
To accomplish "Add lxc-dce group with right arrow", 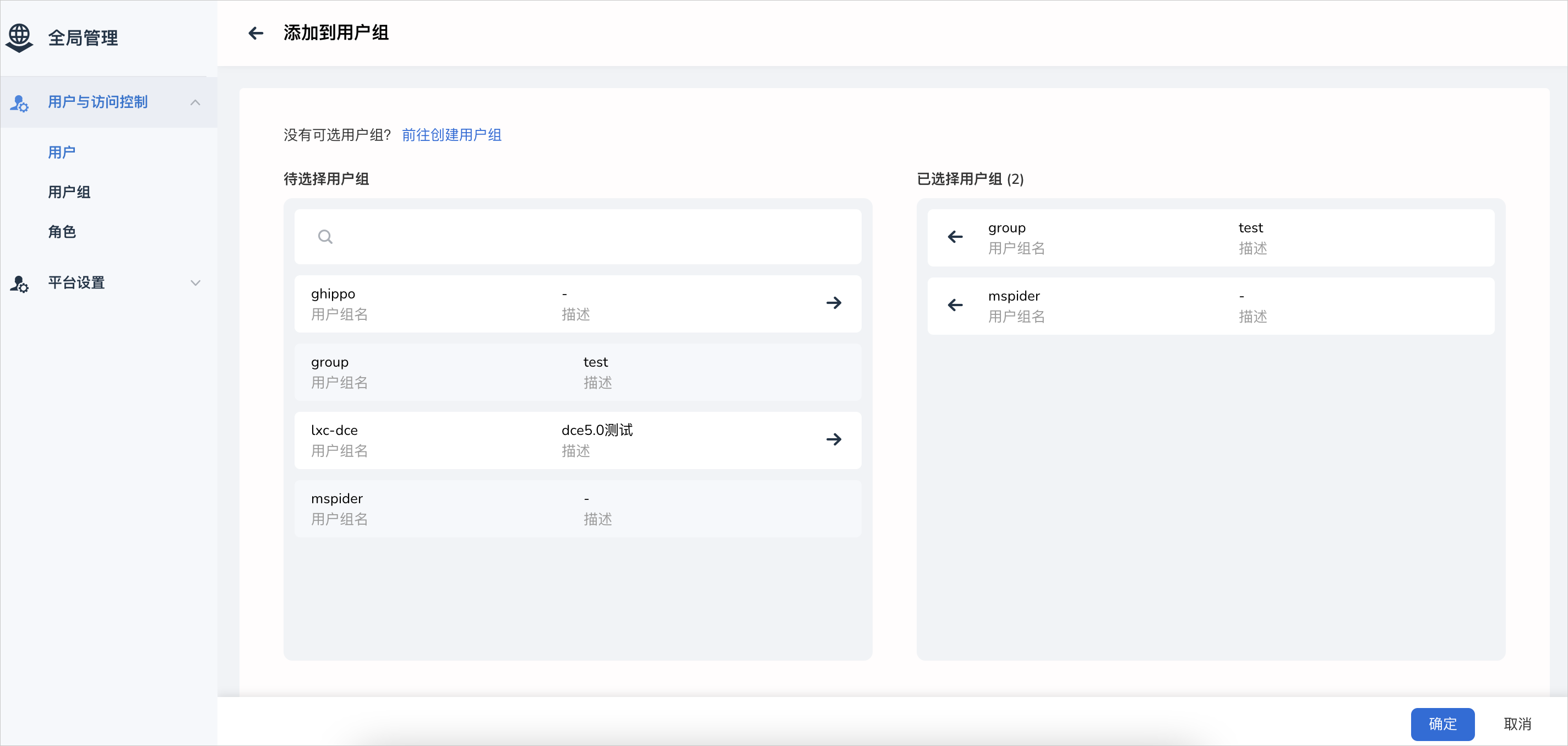I will [834, 439].
